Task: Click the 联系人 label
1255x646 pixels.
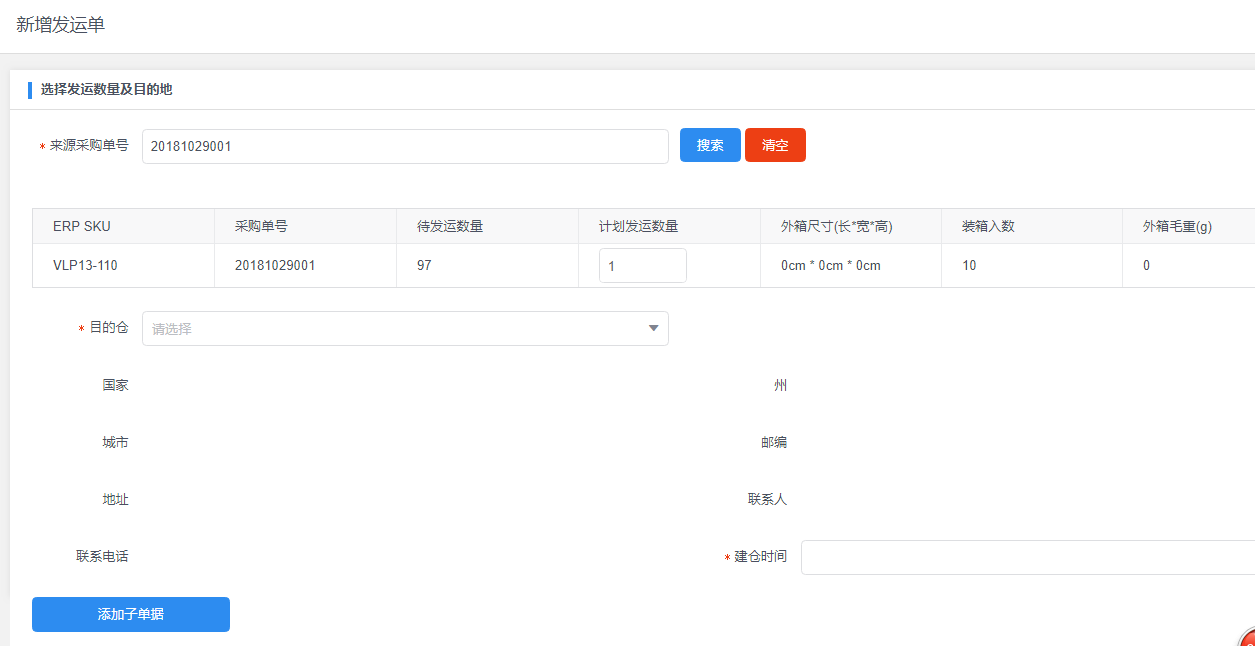Action: pos(767,499)
